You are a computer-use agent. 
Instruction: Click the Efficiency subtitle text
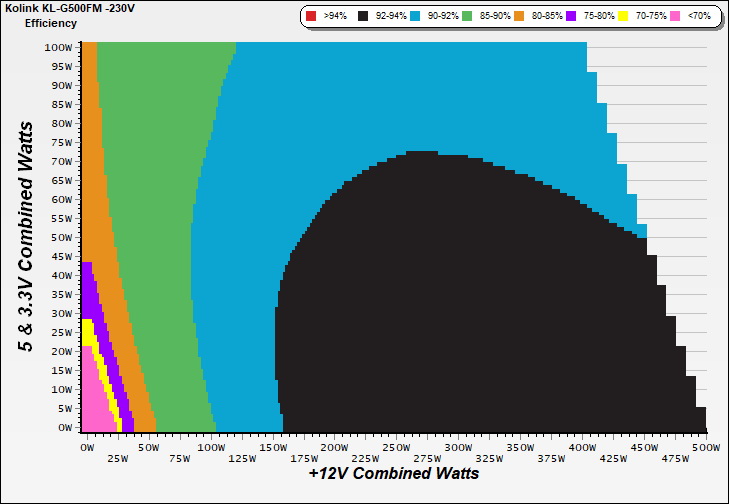[52, 23]
